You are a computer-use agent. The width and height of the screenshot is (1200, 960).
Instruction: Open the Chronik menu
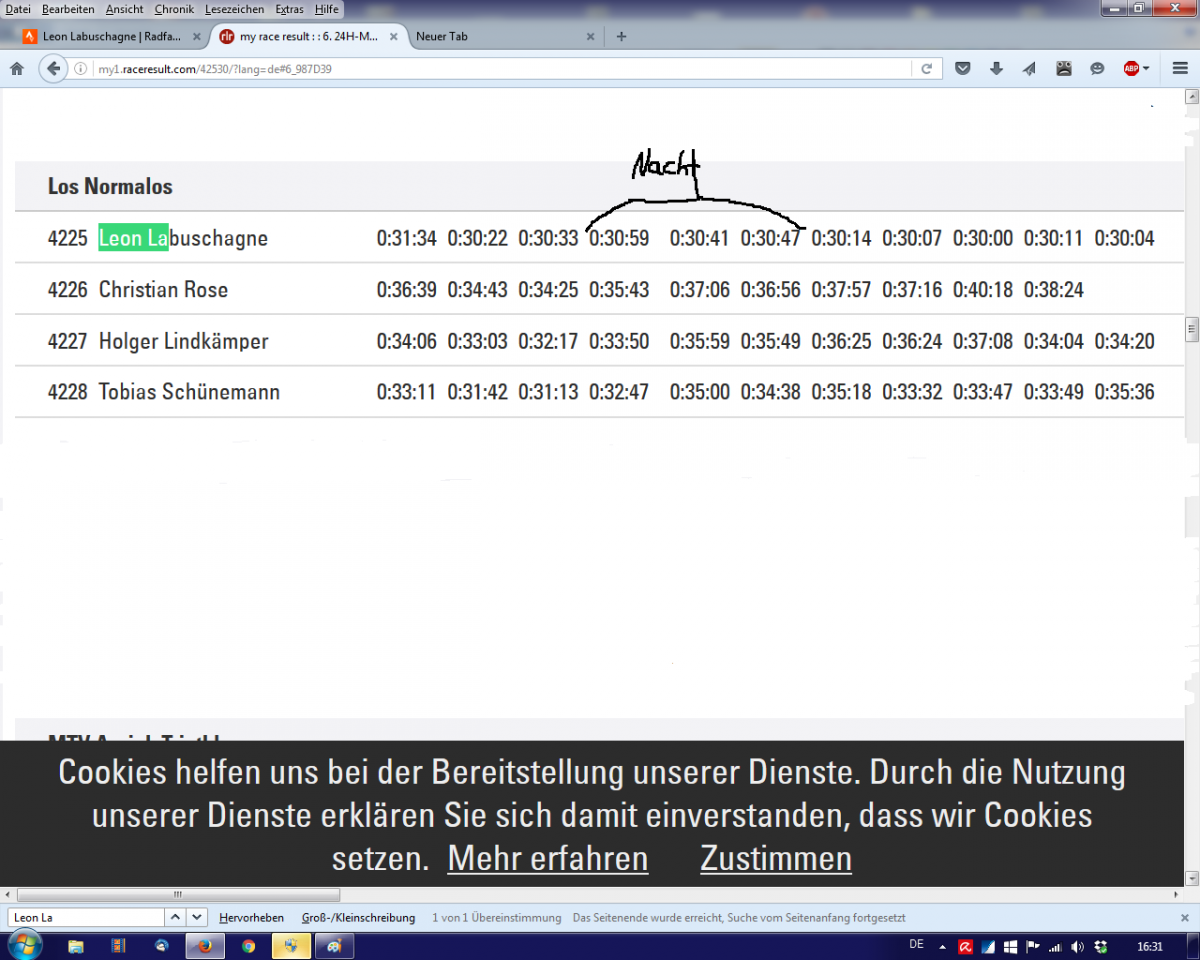(x=174, y=9)
